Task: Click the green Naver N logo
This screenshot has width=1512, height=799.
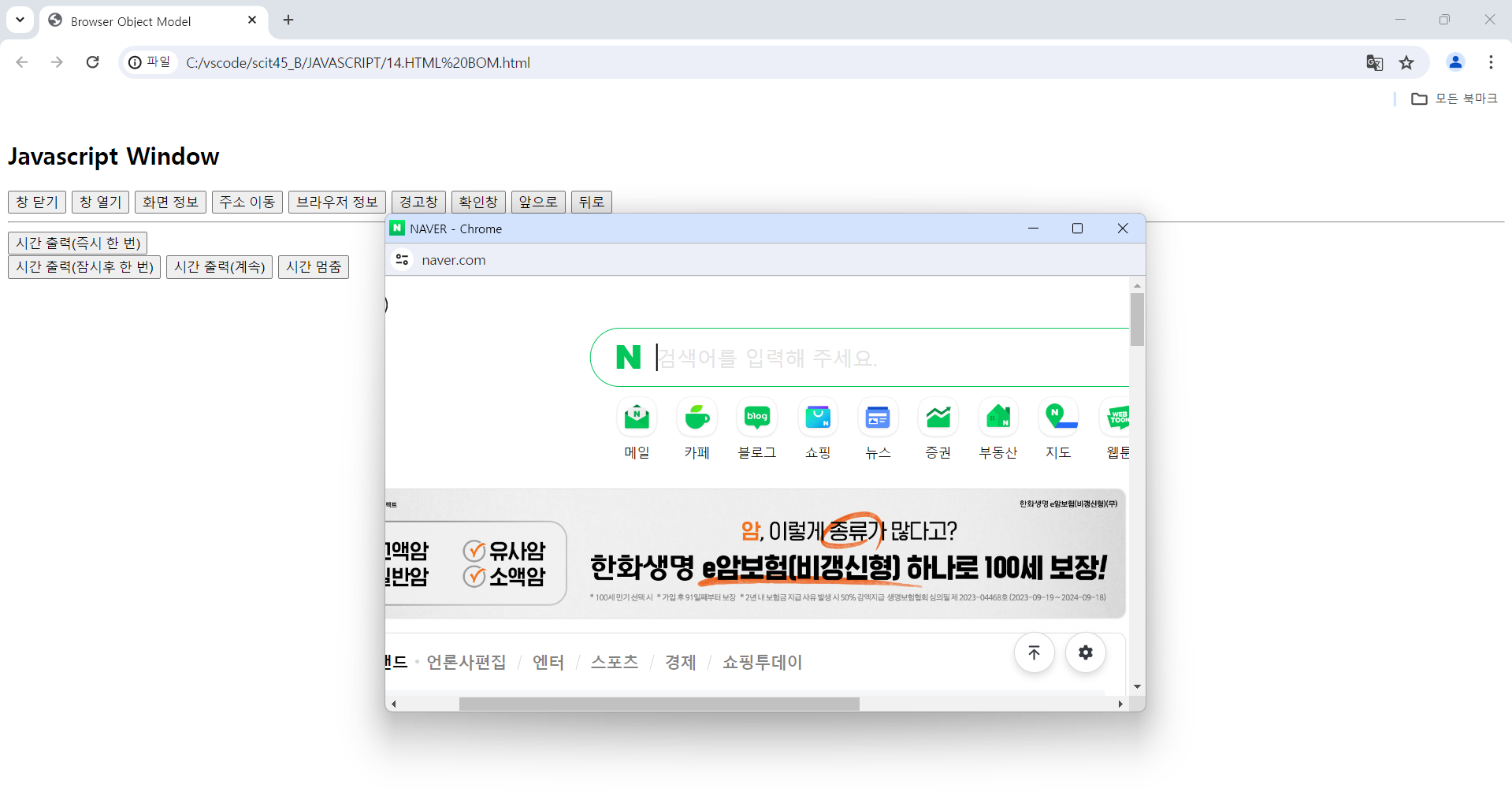Action: point(628,358)
